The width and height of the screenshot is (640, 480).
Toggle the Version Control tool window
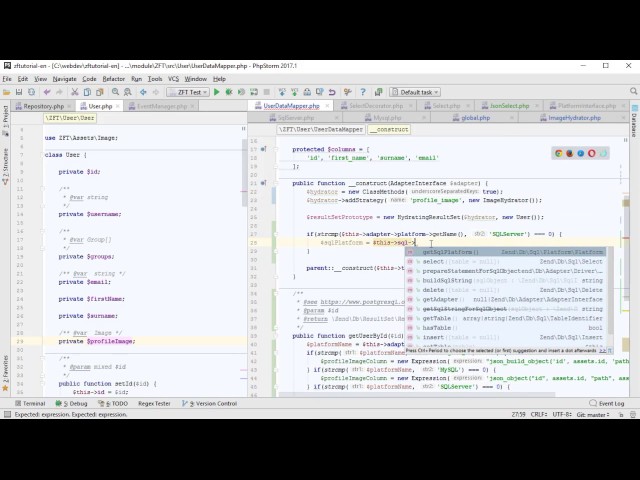[209, 403]
